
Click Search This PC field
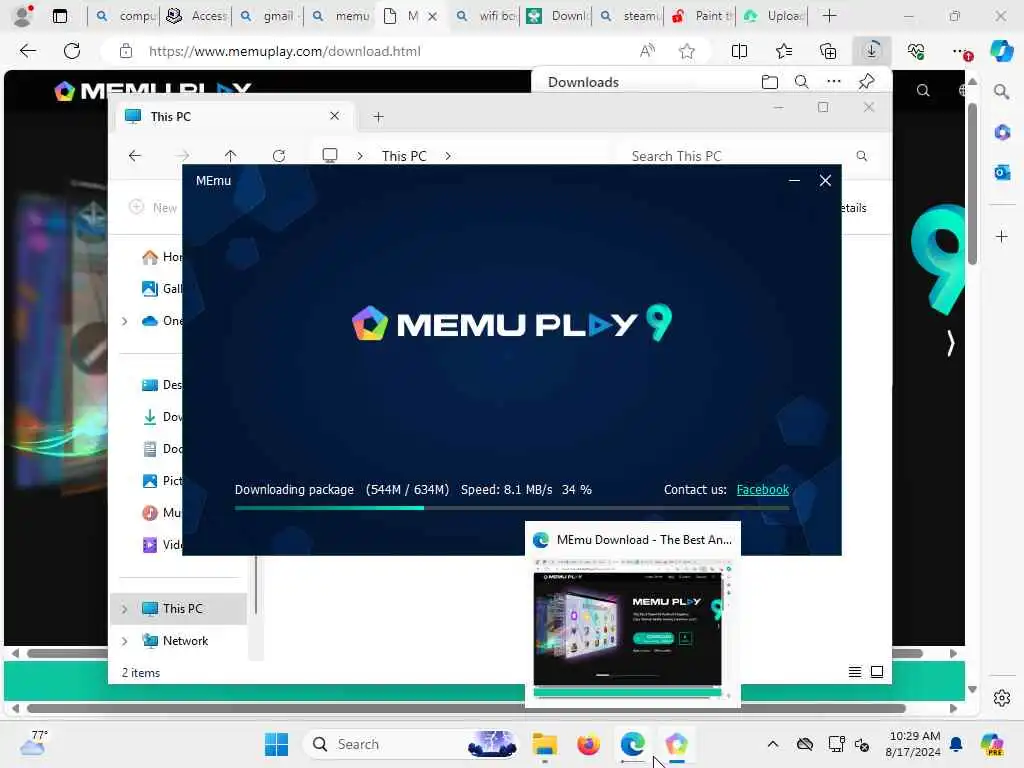coord(750,156)
